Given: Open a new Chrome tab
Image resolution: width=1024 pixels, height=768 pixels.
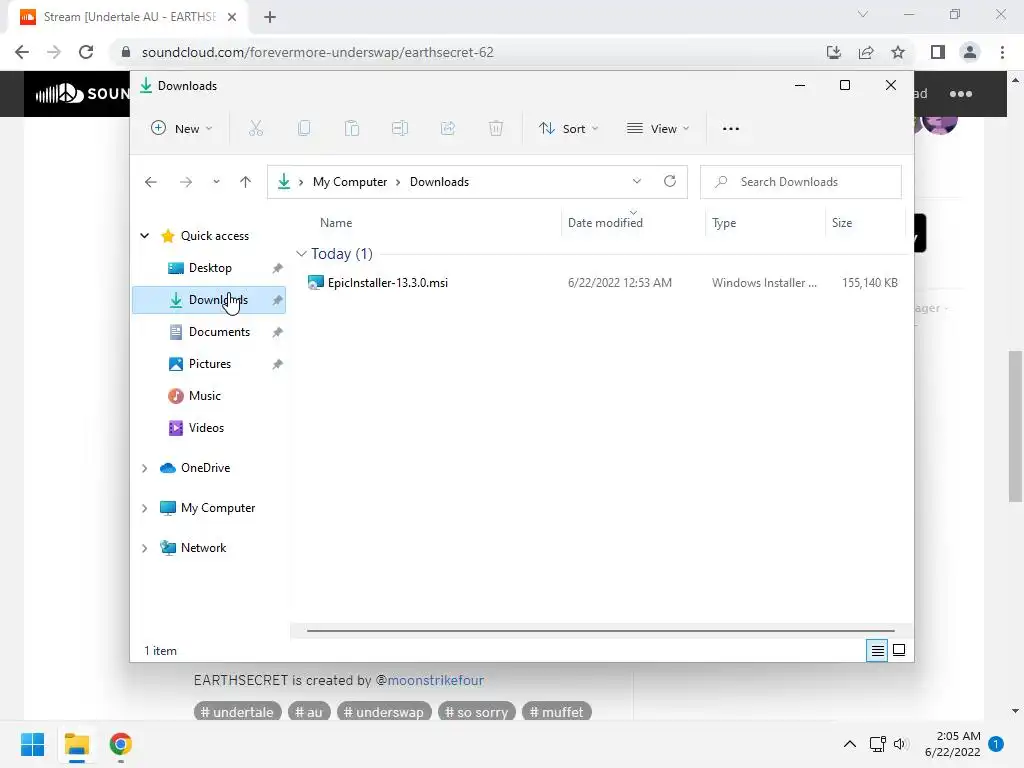Looking at the screenshot, I should (x=270, y=17).
